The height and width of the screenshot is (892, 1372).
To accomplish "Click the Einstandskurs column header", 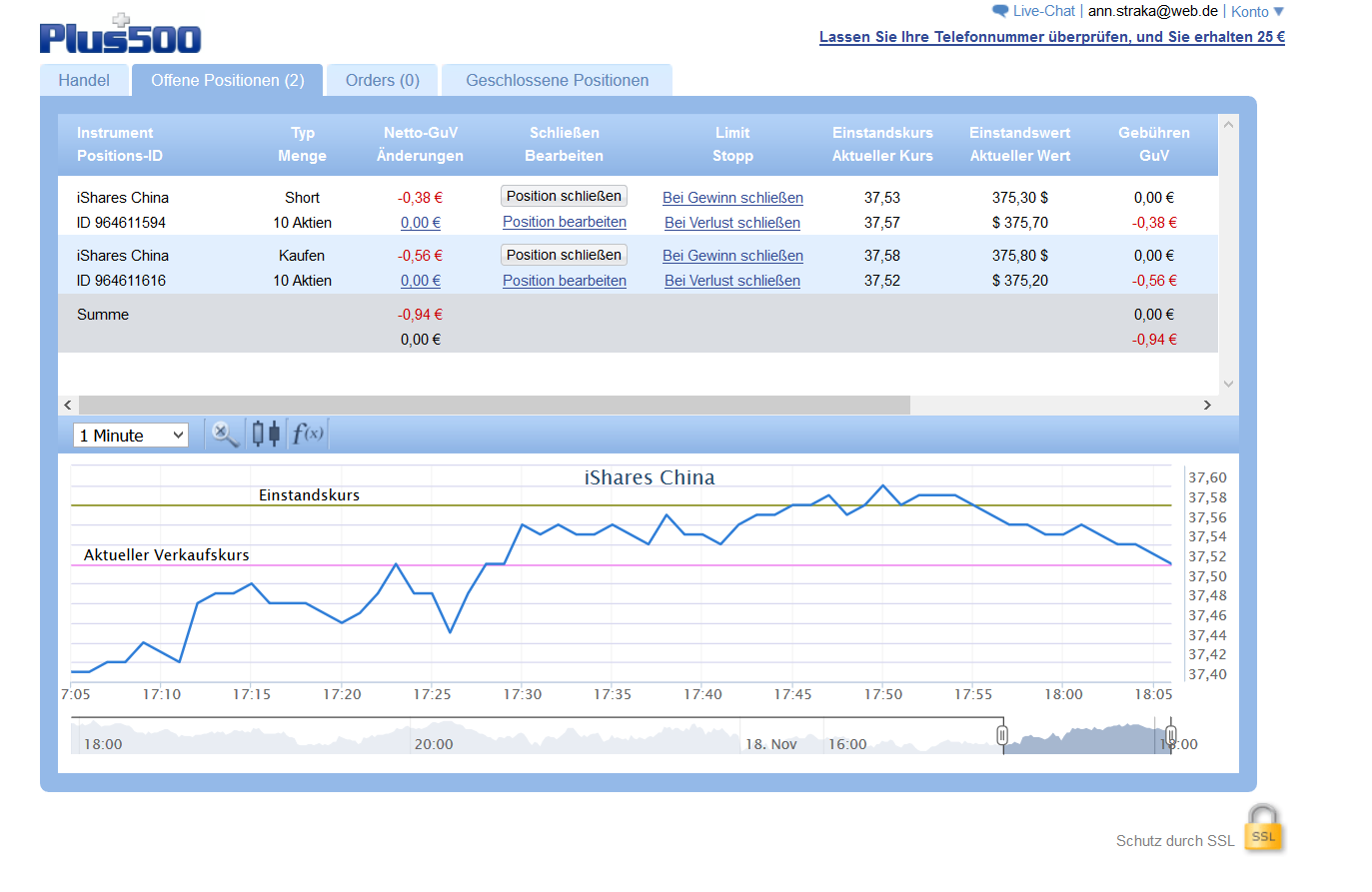I will [882, 133].
